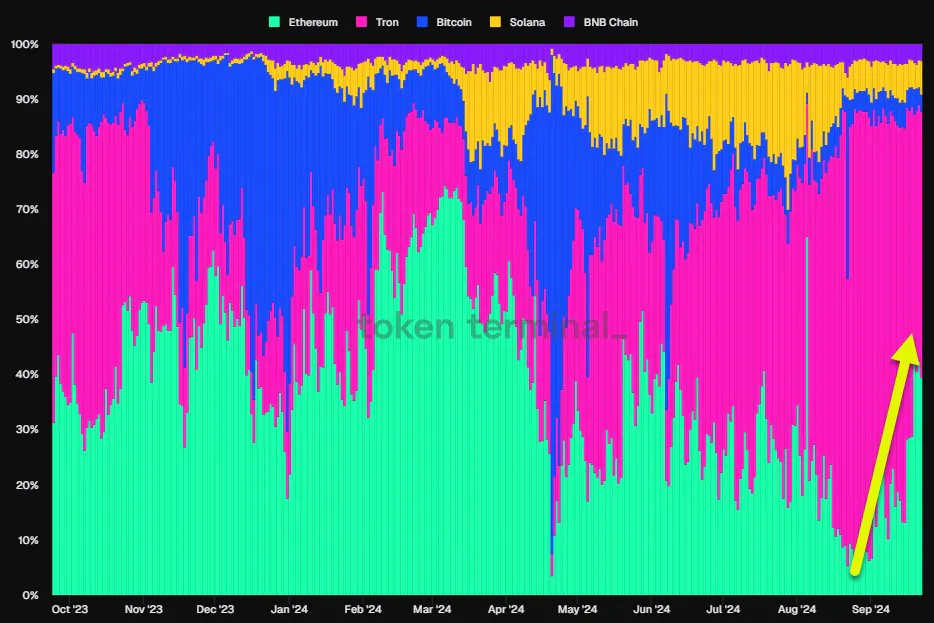This screenshot has width=934, height=623.
Task: Toggle the Solana series label in legend
Action: tap(527, 22)
